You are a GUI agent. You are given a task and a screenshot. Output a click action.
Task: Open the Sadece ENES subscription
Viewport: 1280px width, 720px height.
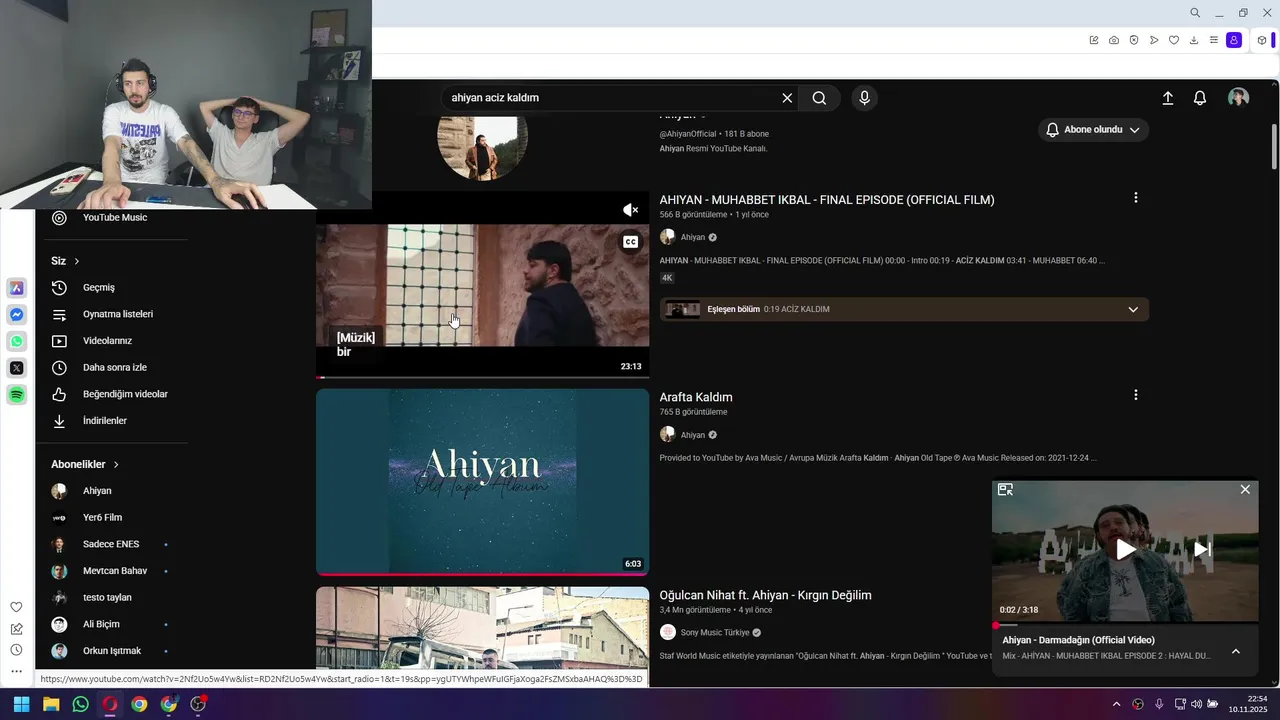coord(111,544)
